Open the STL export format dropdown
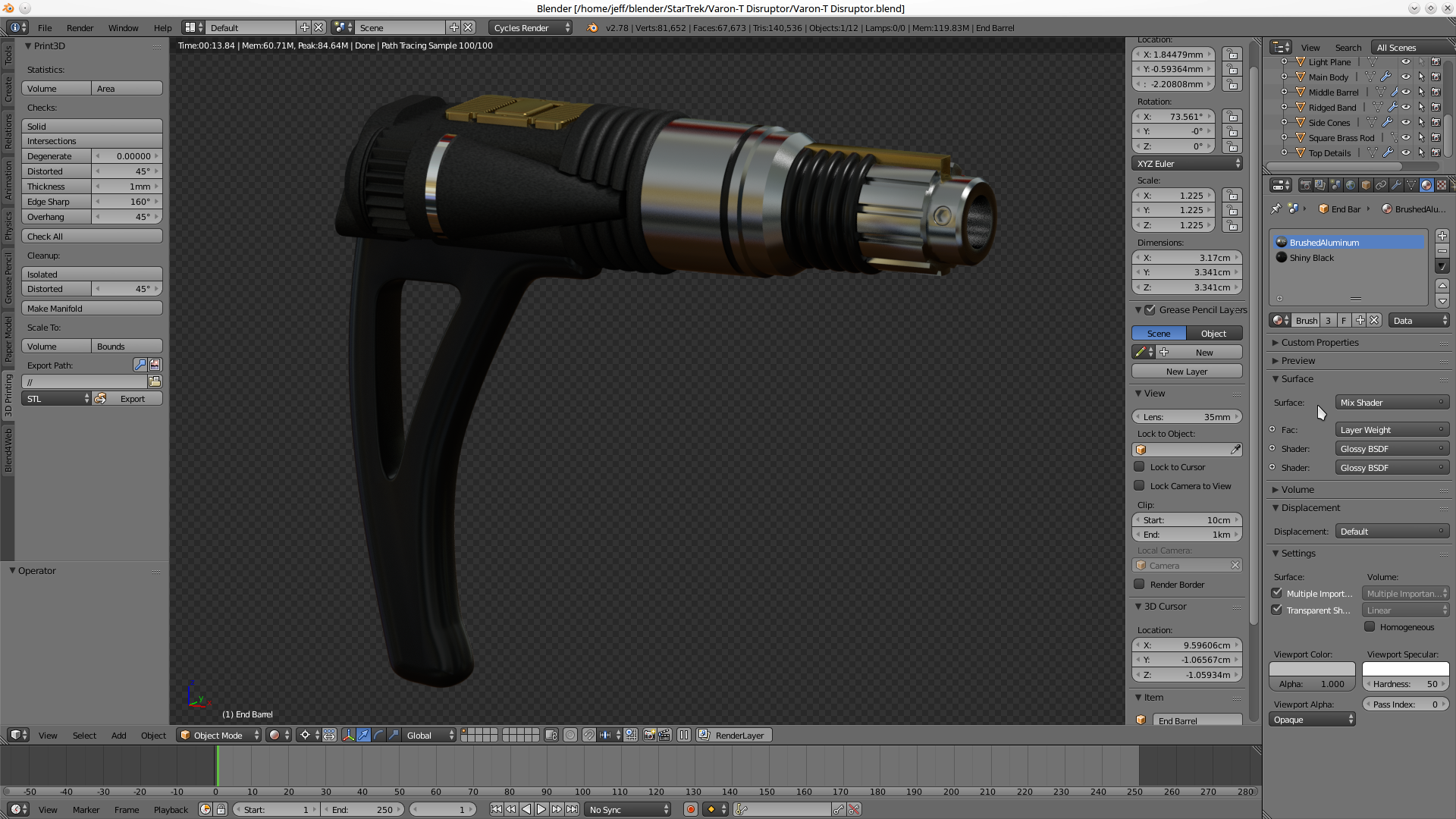Screen dimensions: 1456x819 click(x=56, y=398)
